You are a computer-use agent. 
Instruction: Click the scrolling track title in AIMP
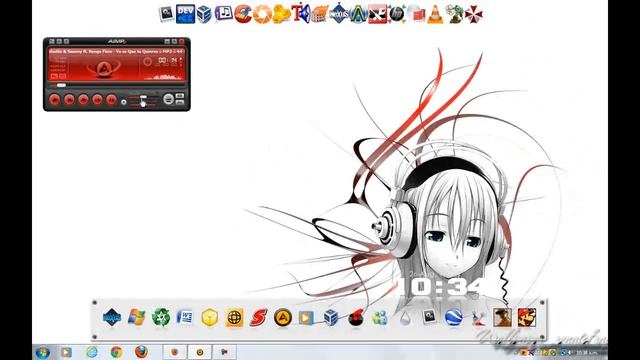(116, 52)
